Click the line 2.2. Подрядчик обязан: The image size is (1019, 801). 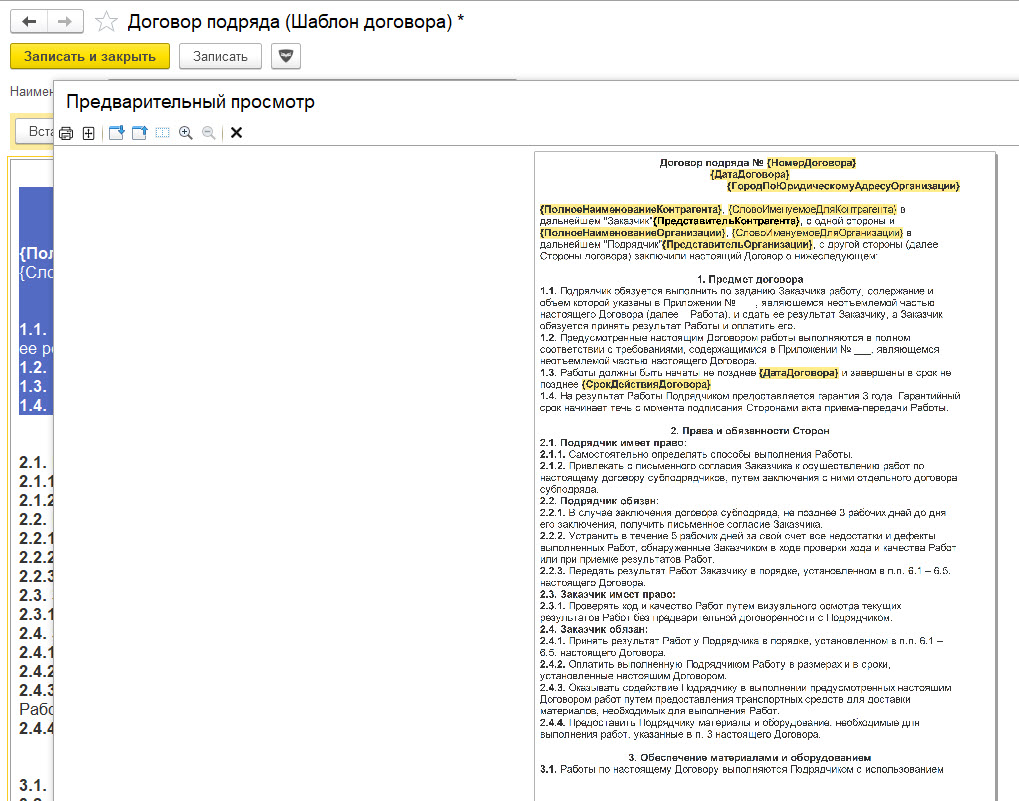pos(599,501)
